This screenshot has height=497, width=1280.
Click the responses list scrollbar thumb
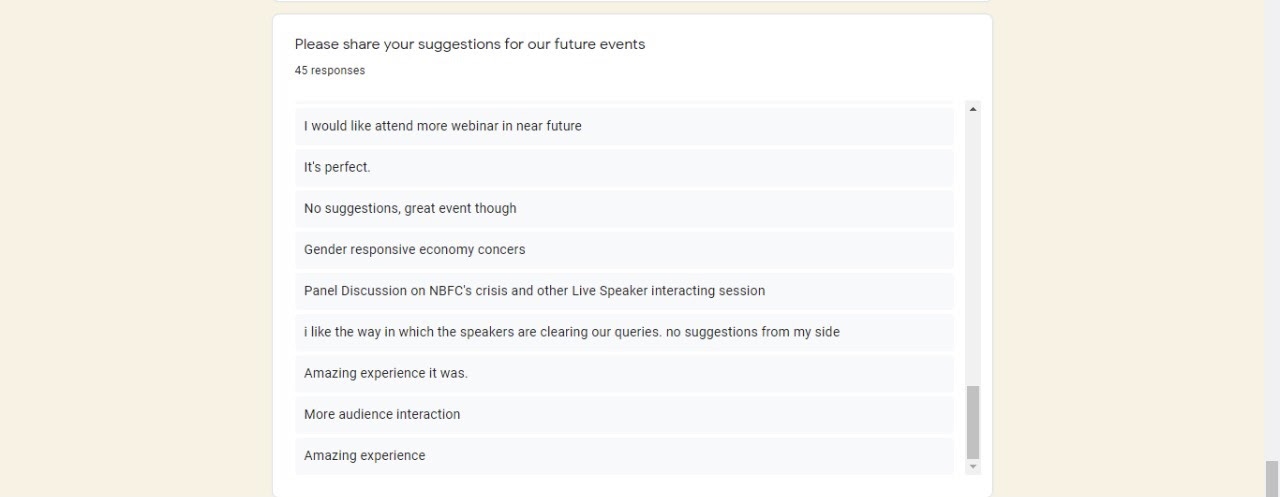coord(973,422)
